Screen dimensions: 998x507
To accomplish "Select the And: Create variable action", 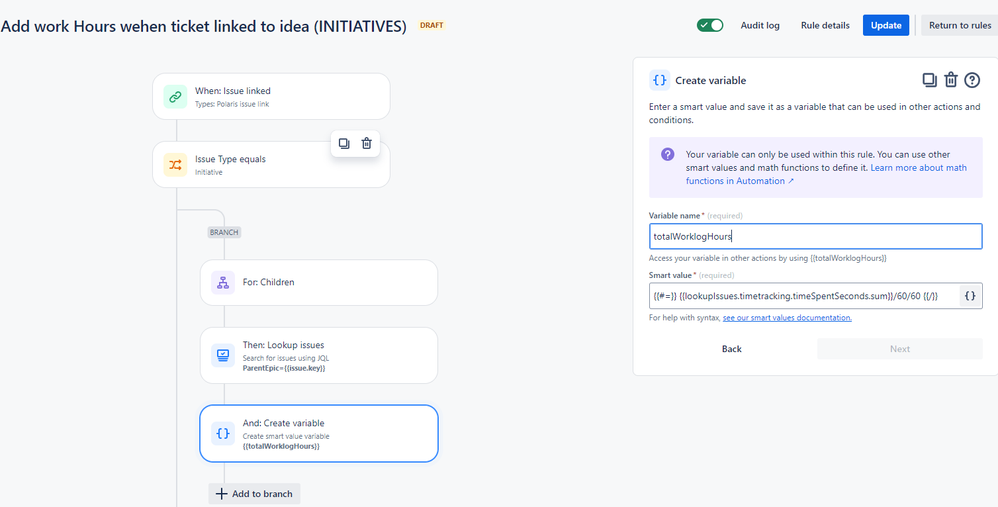I will pyautogui.click(x=319, y=434).
